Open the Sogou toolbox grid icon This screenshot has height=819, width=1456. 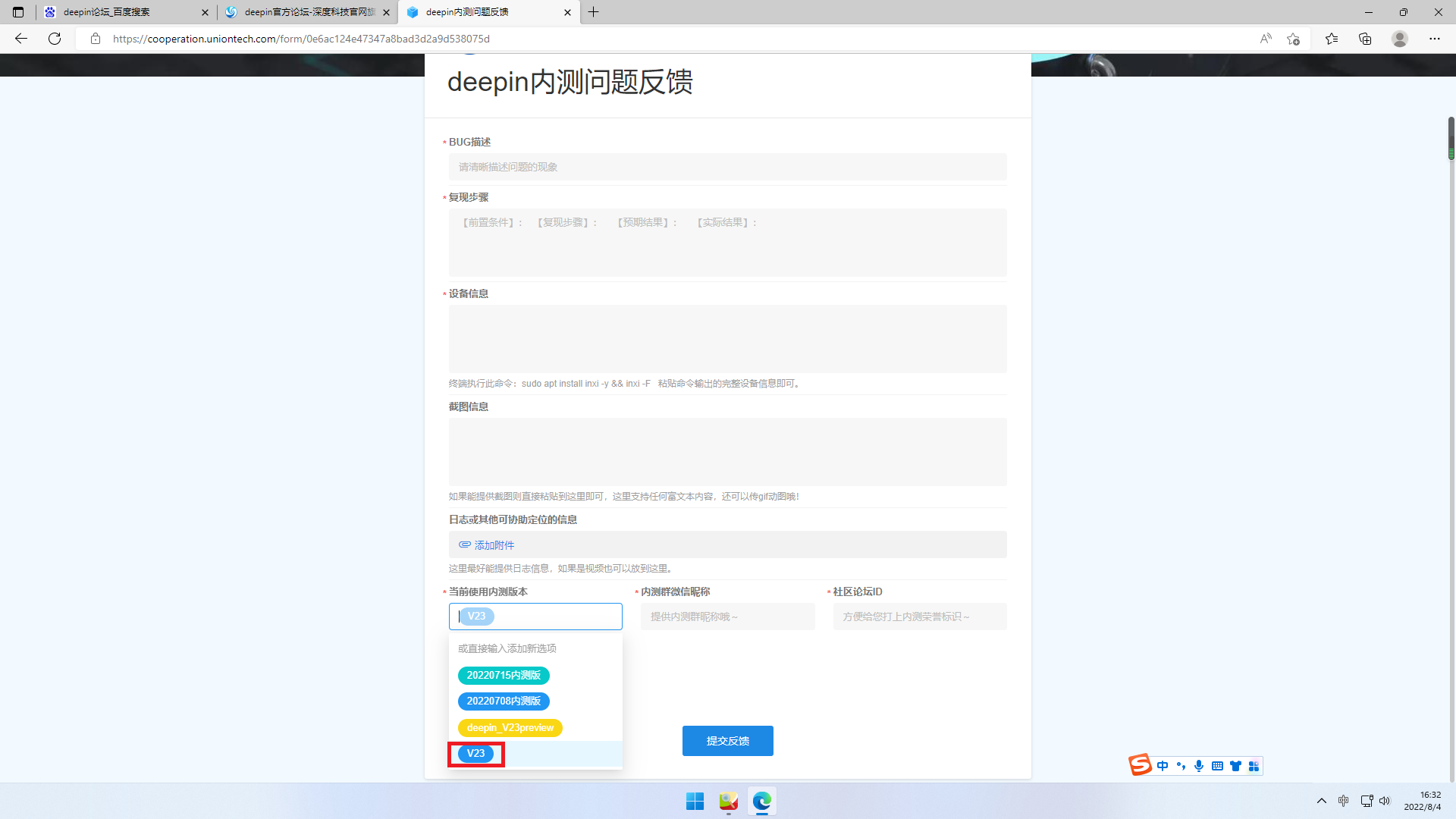tap(1254, 765)
